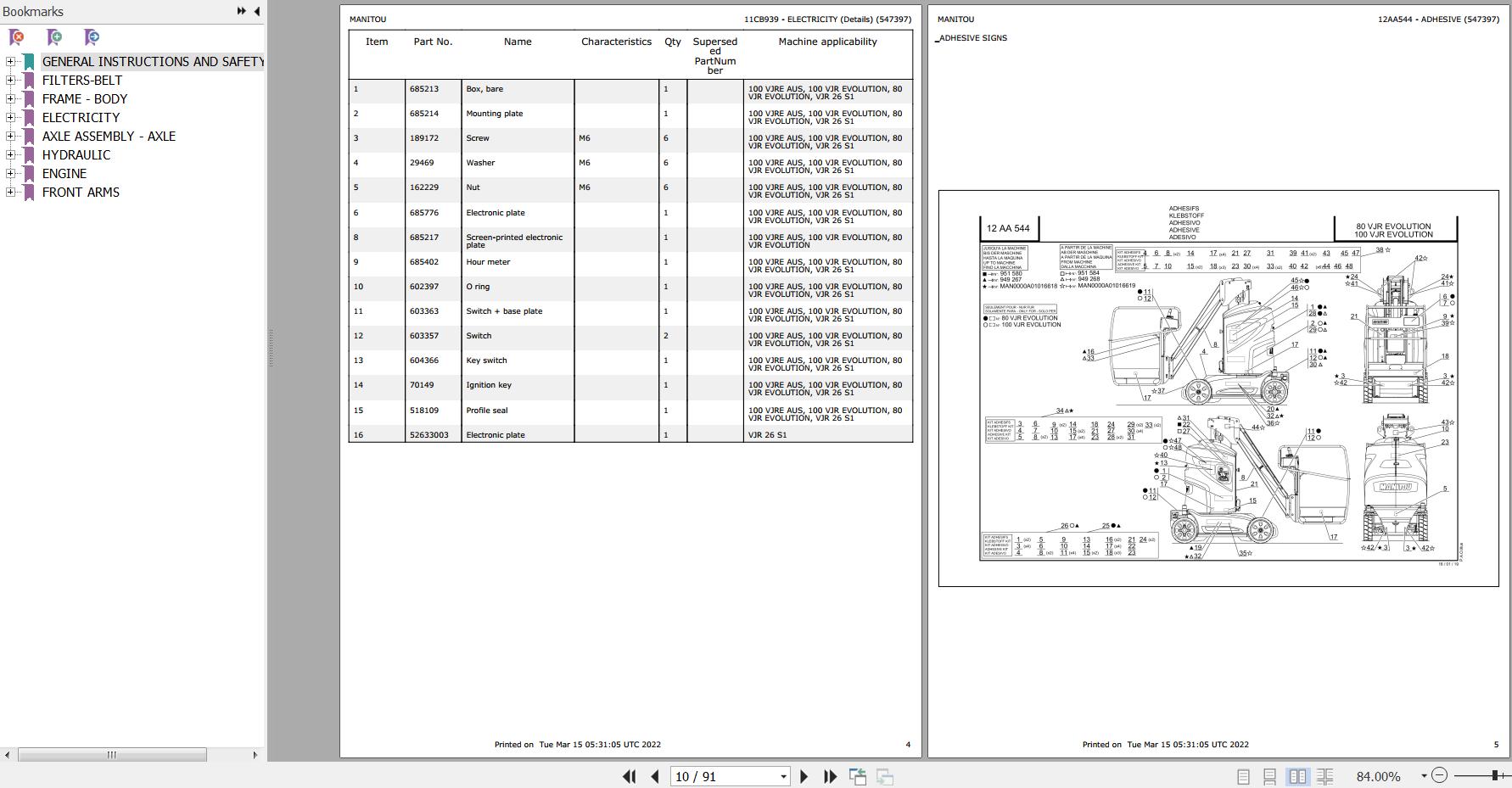
Task: Go to the first page
Action: coord(629,776)
